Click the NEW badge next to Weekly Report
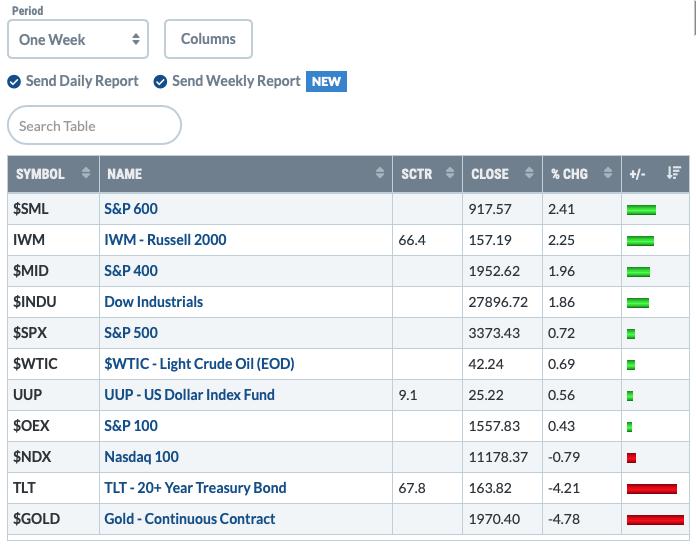This screenshot has height=547, width=696. click(x=326, y=82)
